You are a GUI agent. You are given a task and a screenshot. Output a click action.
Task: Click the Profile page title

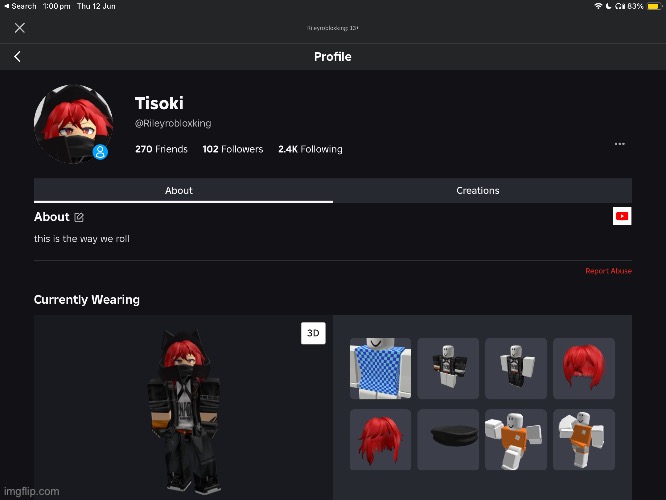click(x=333, y=56)
